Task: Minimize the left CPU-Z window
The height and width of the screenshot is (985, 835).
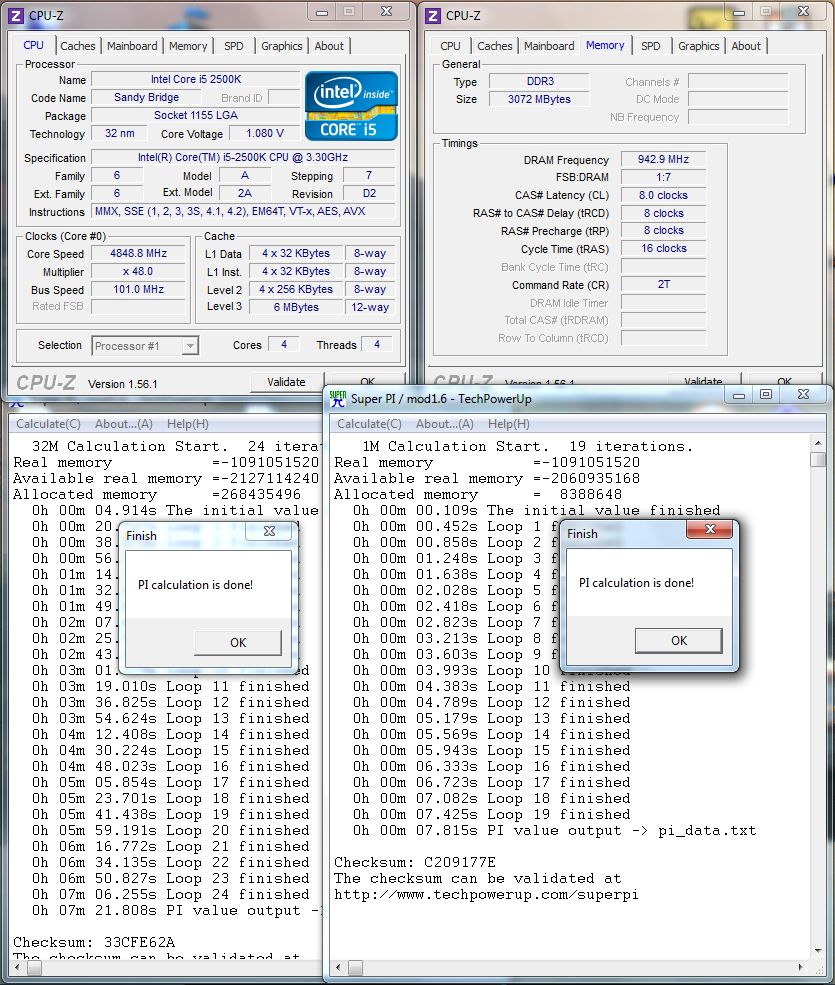Action: pos(322,12)
